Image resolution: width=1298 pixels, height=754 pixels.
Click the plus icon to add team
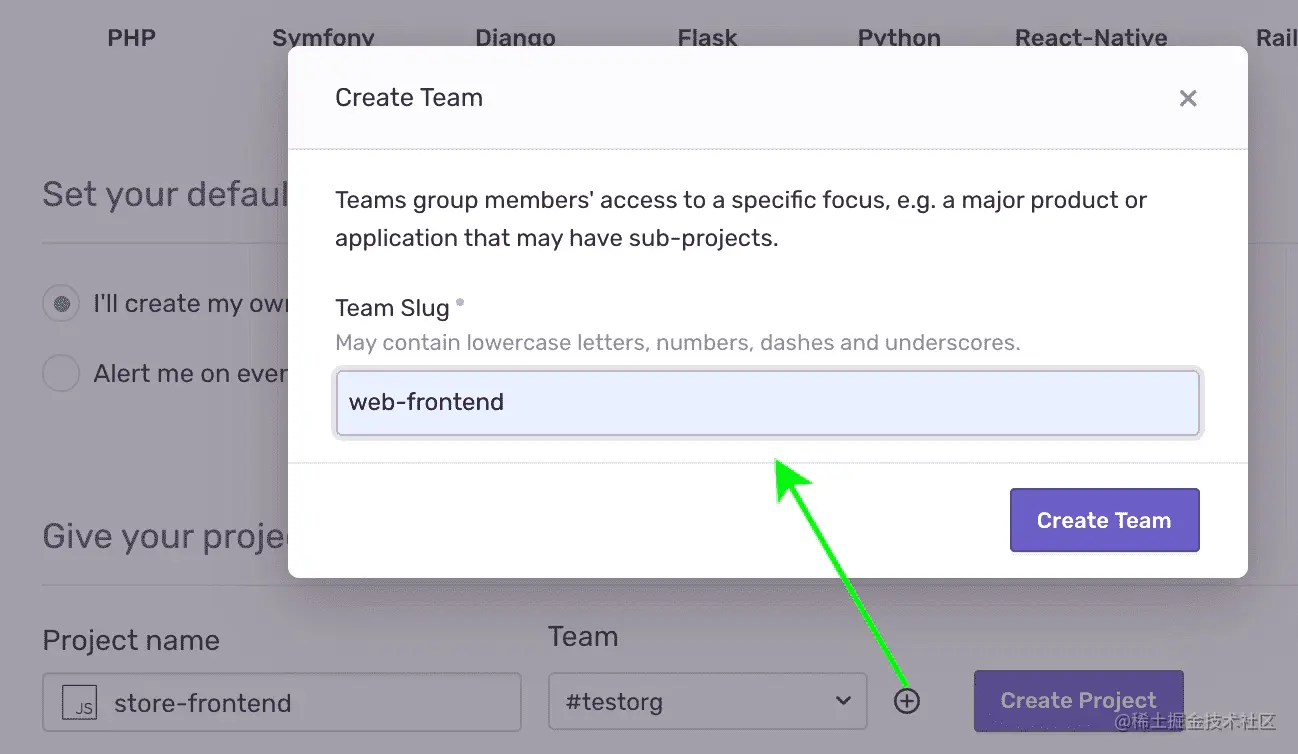906,701
